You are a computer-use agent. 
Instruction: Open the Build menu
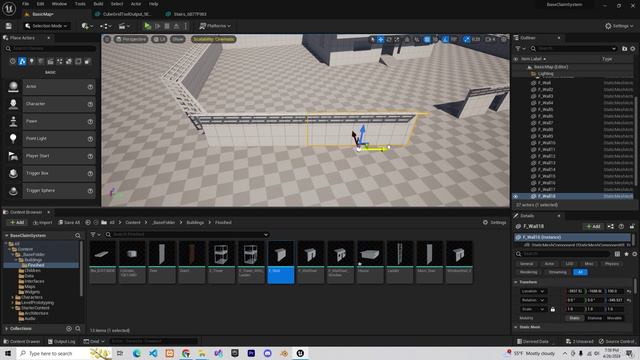pyautogui.click(x=98, y=4)
